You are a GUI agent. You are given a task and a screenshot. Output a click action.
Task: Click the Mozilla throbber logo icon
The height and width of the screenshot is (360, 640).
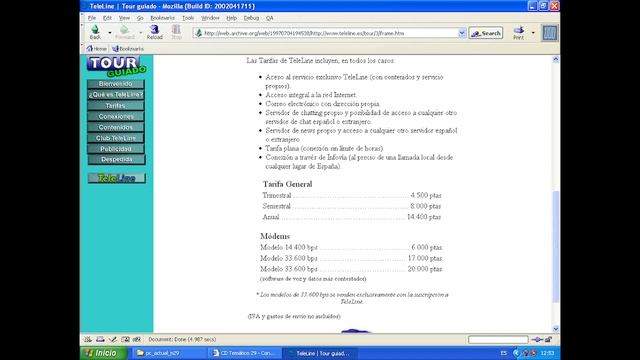point(550,33)
